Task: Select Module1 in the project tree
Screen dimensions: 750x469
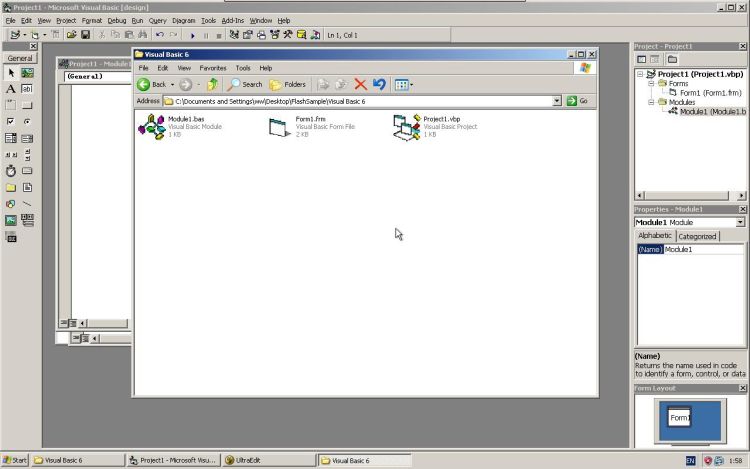Action: (x=712, y=111)
